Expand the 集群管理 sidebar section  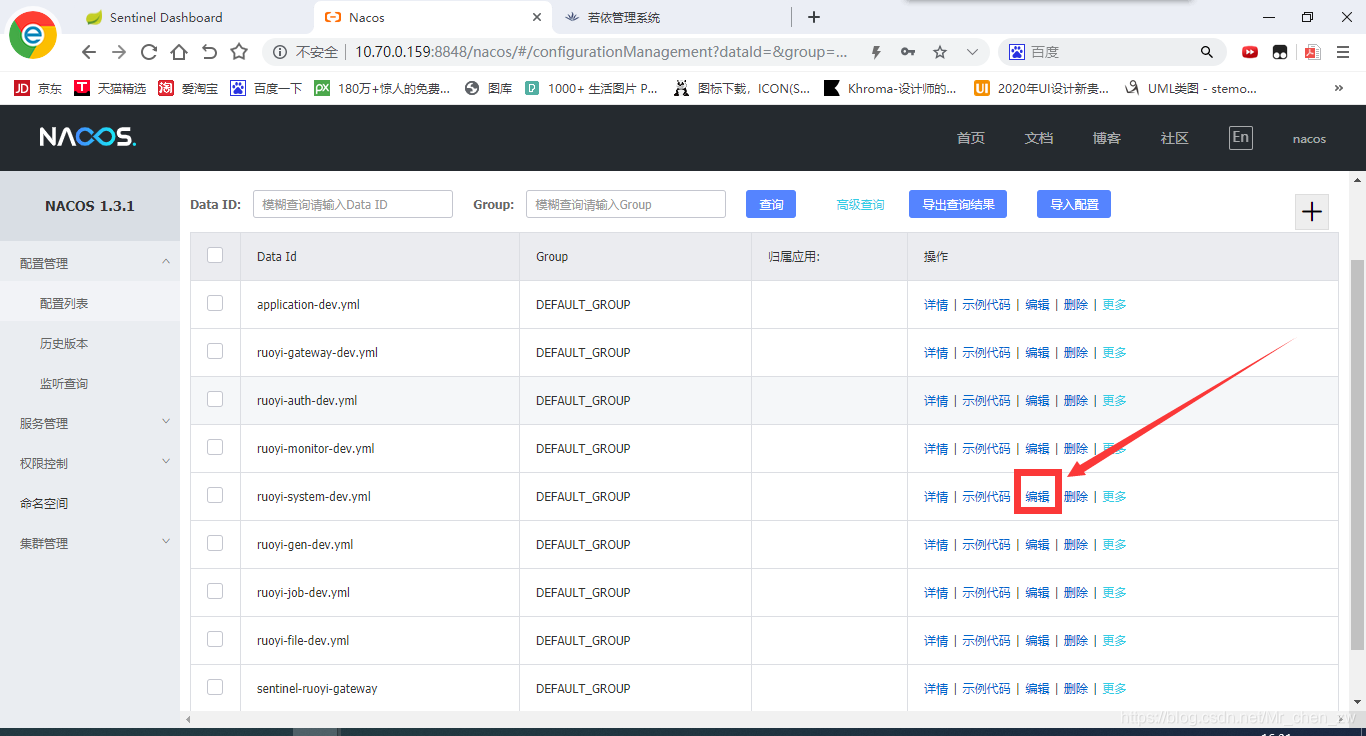90,543
